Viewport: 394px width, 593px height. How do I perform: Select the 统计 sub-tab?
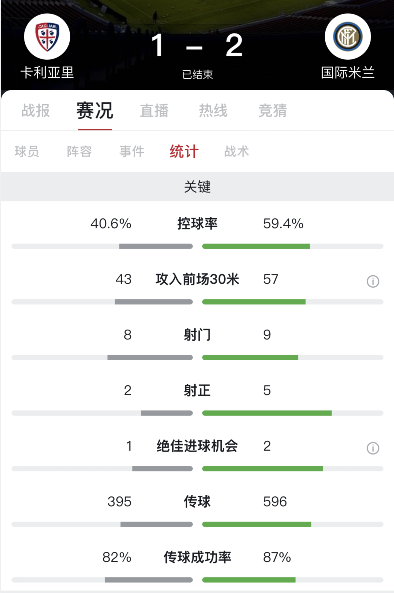(184, 152)
